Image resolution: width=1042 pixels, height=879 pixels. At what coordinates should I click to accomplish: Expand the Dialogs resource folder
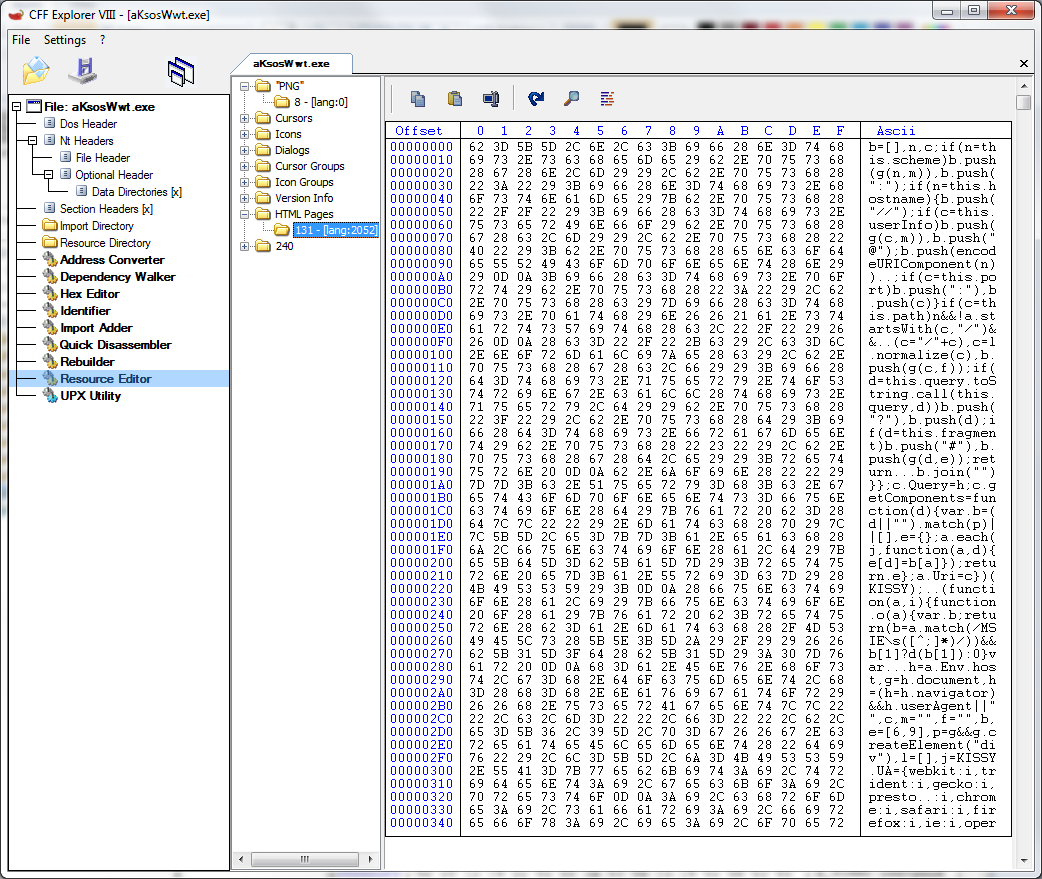coord(245,150)
